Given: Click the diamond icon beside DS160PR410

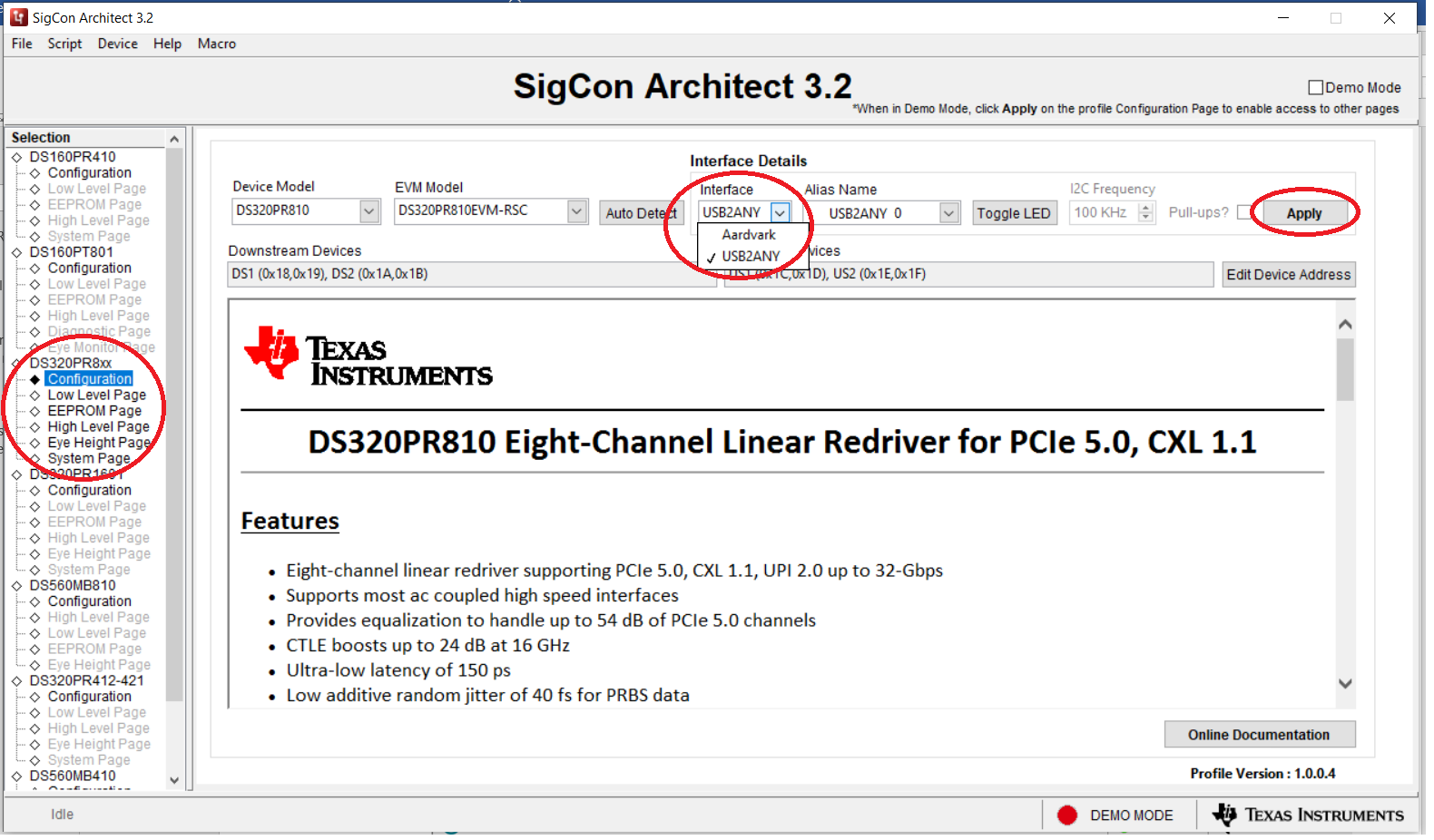Looking at the screenshot, I should coord(16,157).
